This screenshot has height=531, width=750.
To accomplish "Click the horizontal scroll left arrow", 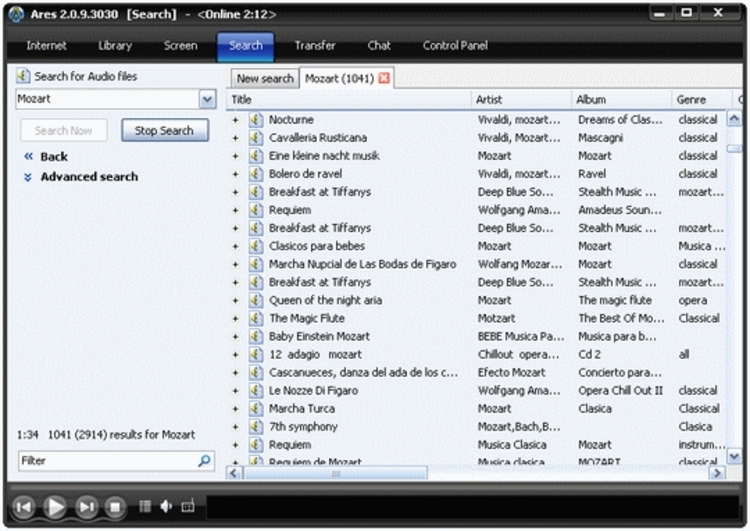I will pos(234,474).
